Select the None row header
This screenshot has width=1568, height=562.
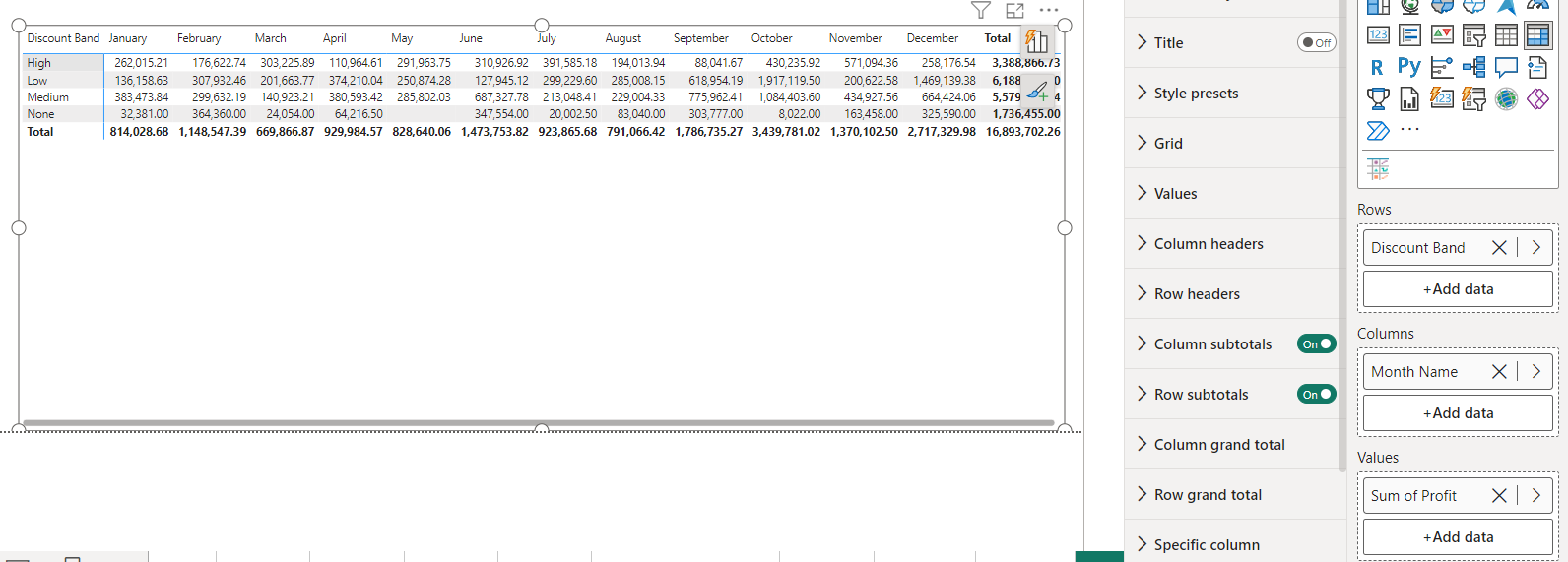pyautogui.click(x=41, y=114)
